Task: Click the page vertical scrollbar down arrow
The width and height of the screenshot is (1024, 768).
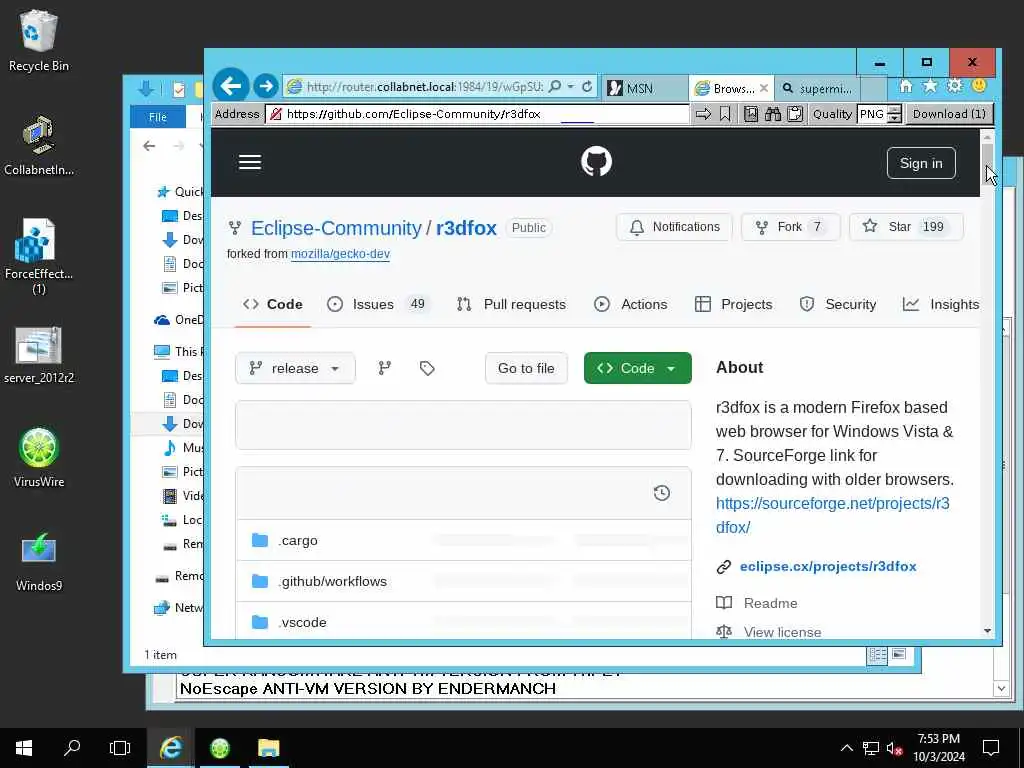Action: (x=987, y=631)
